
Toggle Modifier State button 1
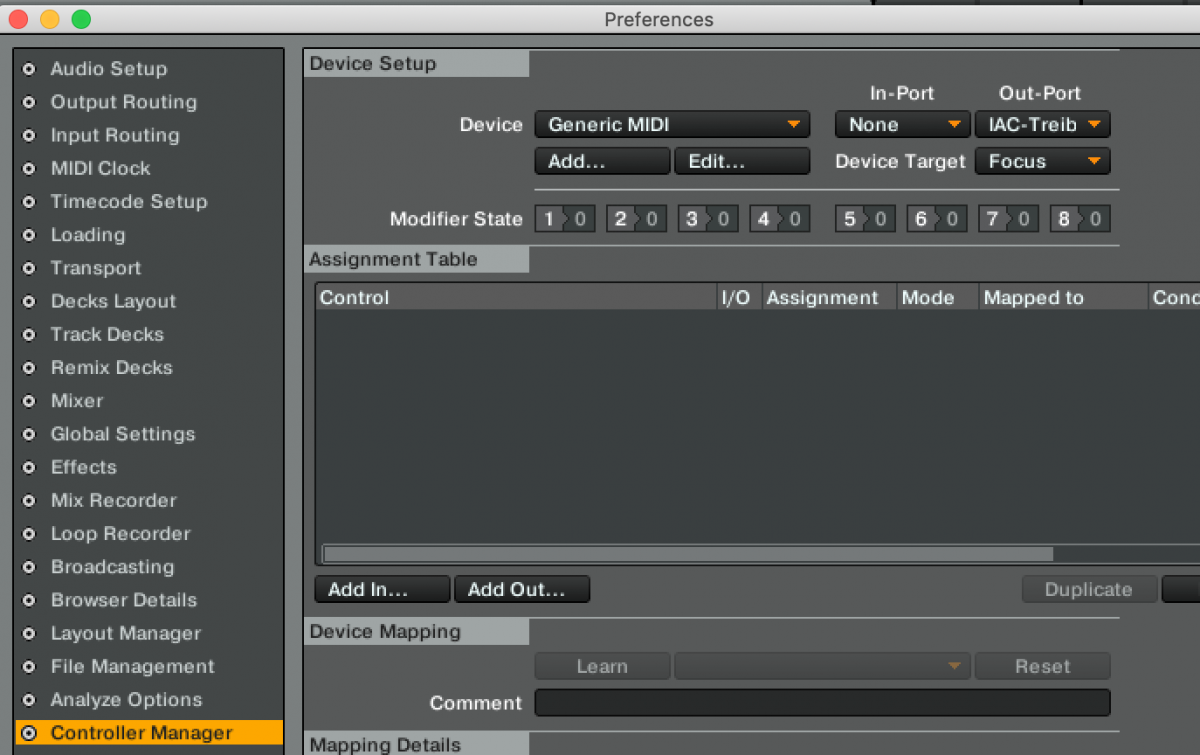coord(564,218)
